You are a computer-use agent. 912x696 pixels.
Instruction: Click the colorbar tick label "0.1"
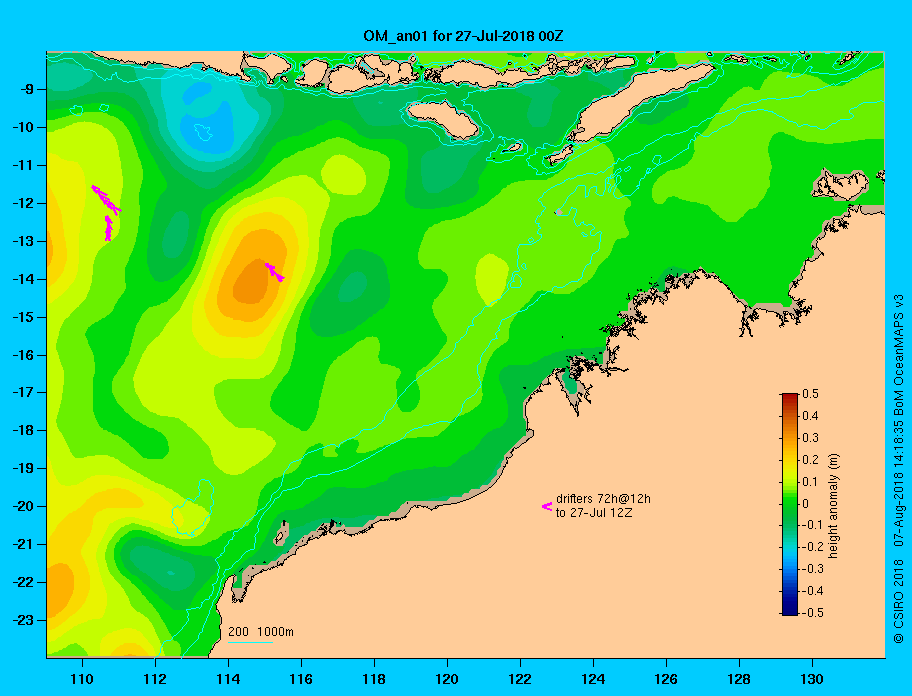pos(810,482)
